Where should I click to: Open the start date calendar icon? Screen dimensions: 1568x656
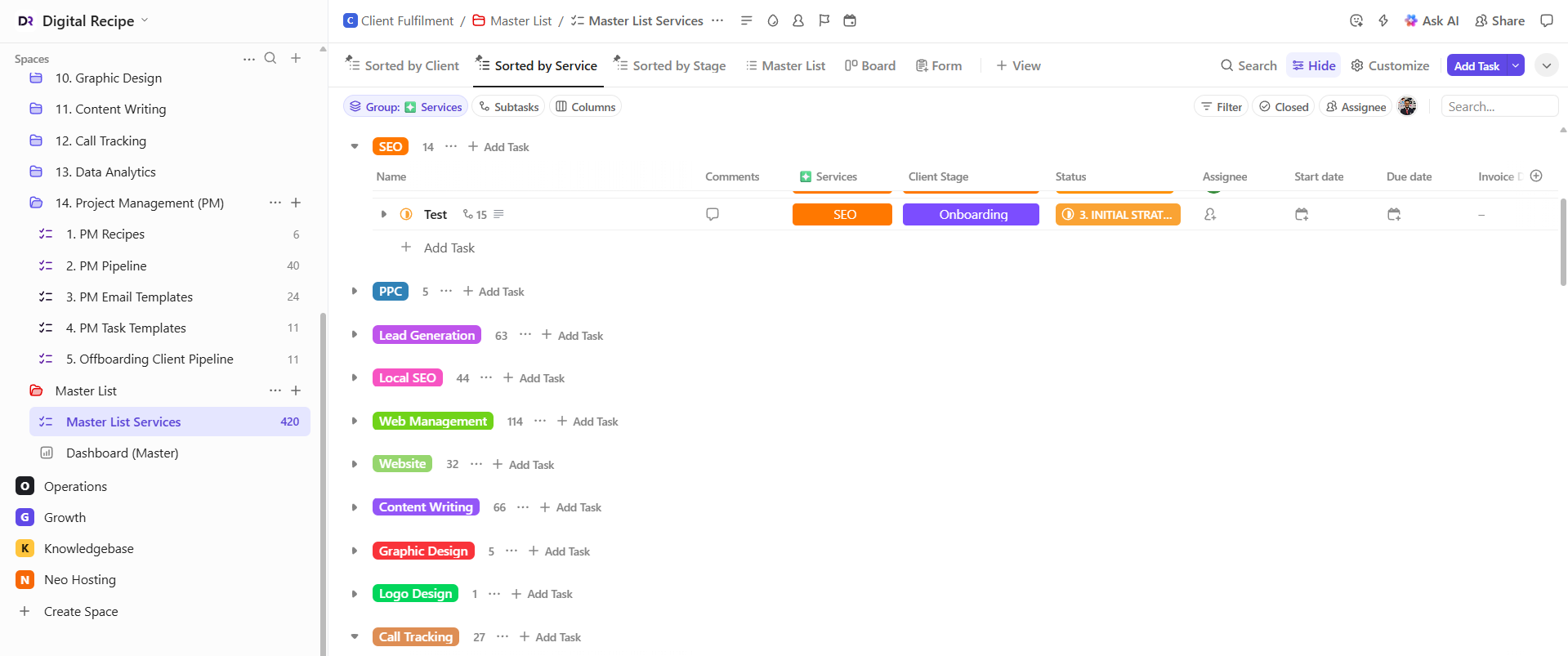[x=1302, y=214]
